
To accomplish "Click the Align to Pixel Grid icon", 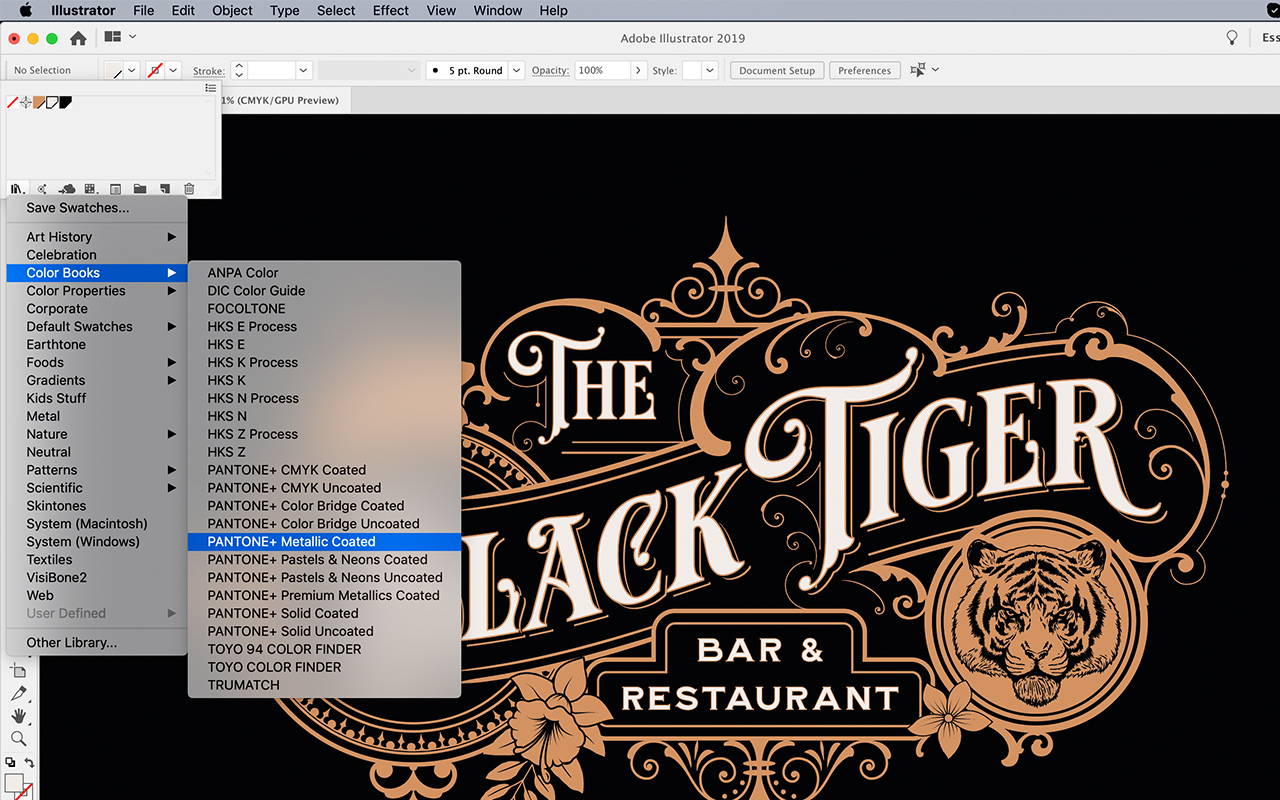I will (x=917, y=70).
